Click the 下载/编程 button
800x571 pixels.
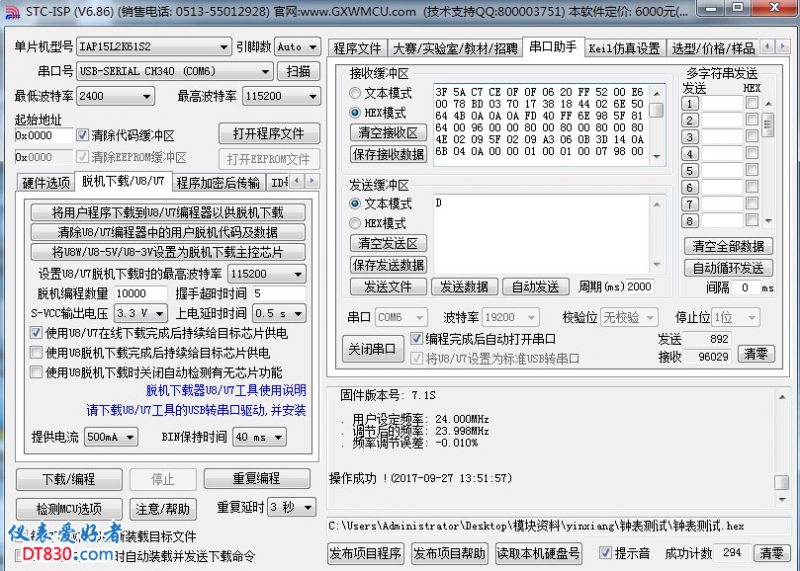[x=69, y=479]
